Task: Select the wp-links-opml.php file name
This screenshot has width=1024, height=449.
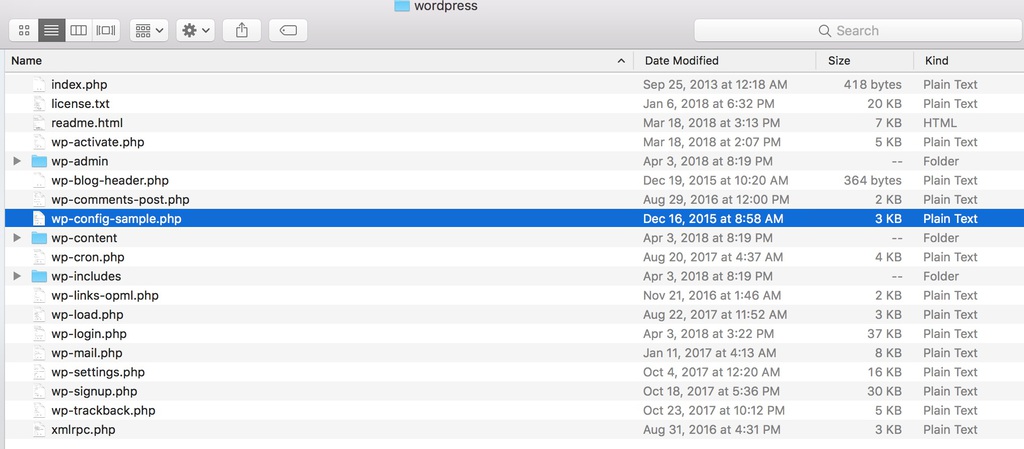Action: 105,296
